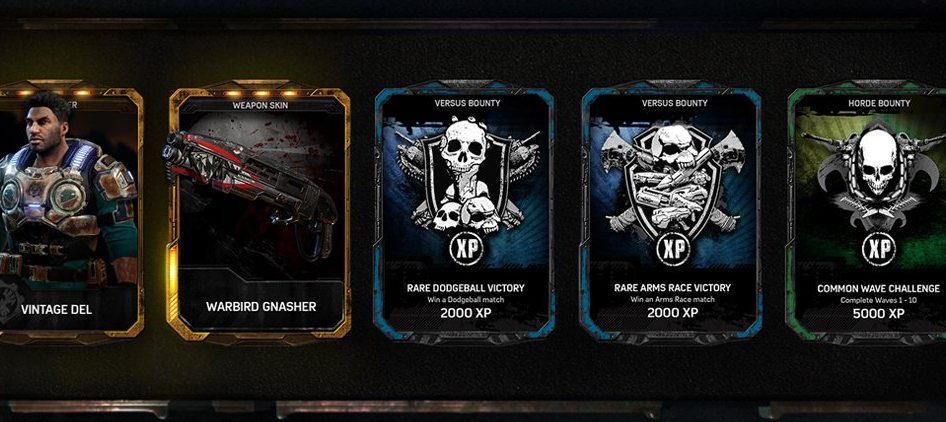Click XP badge on Arms Race card
The width and height of the screenshot is (946, 422).
pos(673,249)
